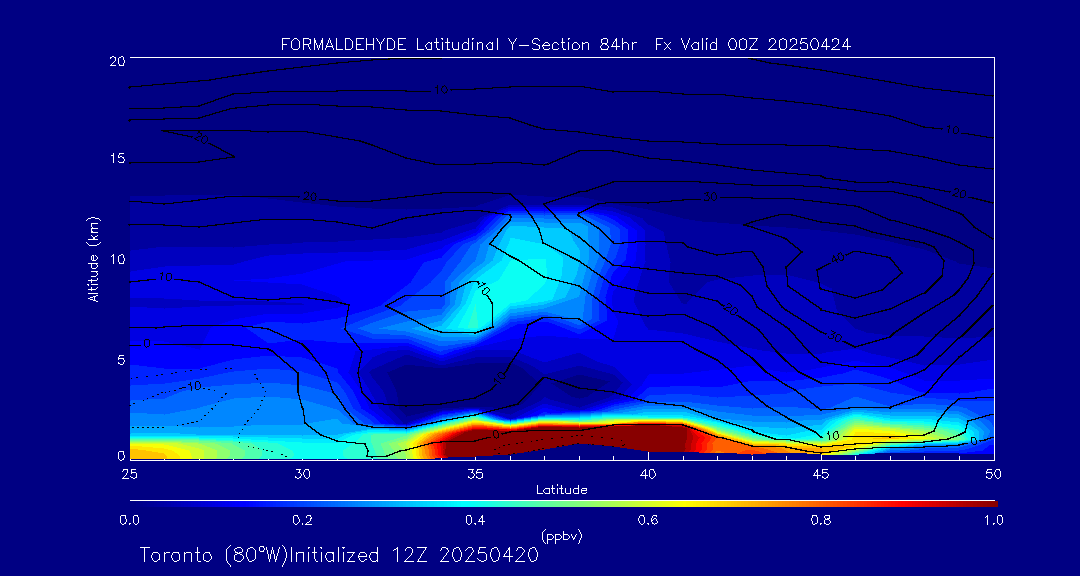Select the latitude tick label '30'

(x=302, y=474)
